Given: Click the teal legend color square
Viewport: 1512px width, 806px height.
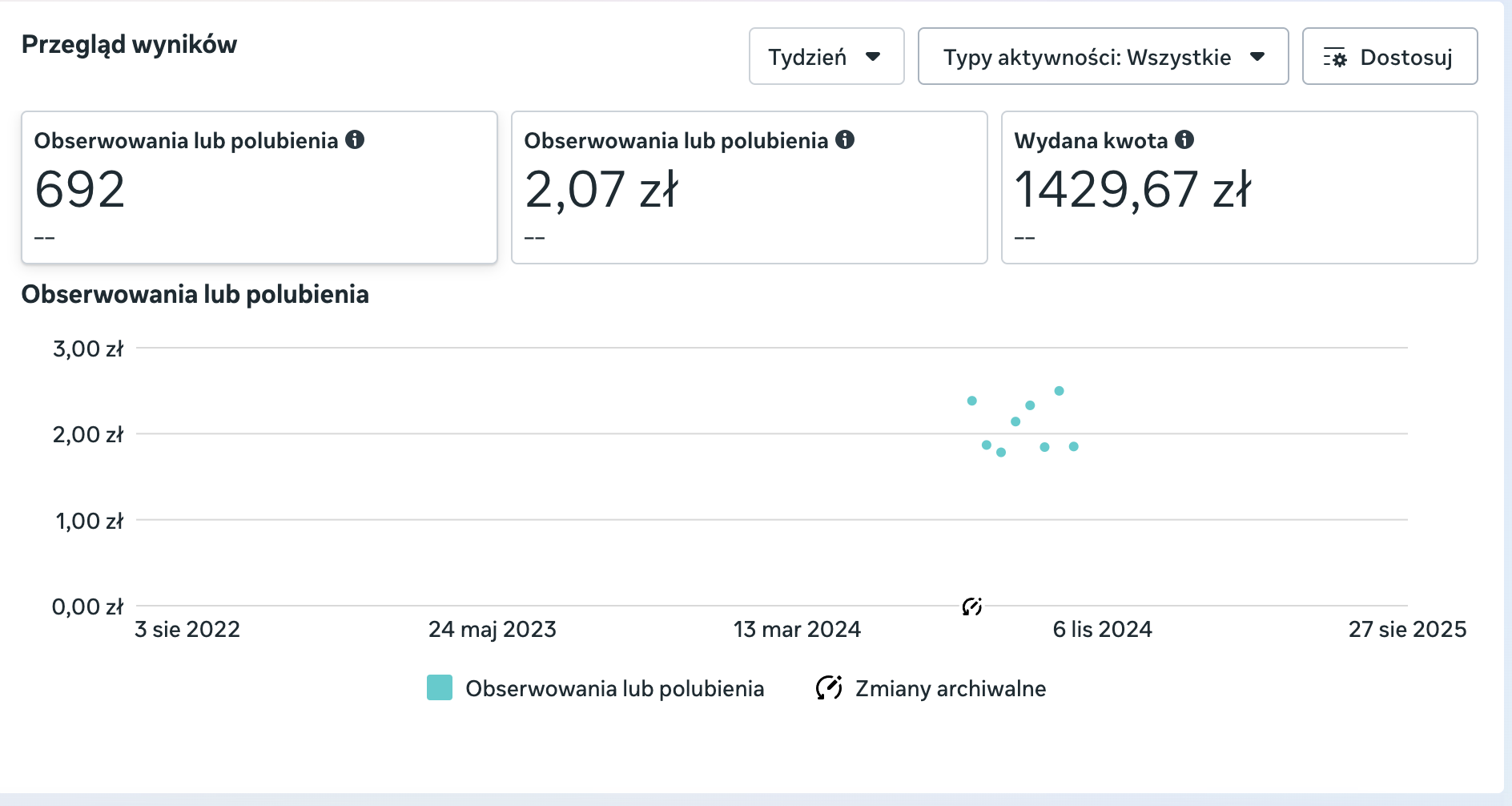Looking at the screenshot, I should (440, 687).
